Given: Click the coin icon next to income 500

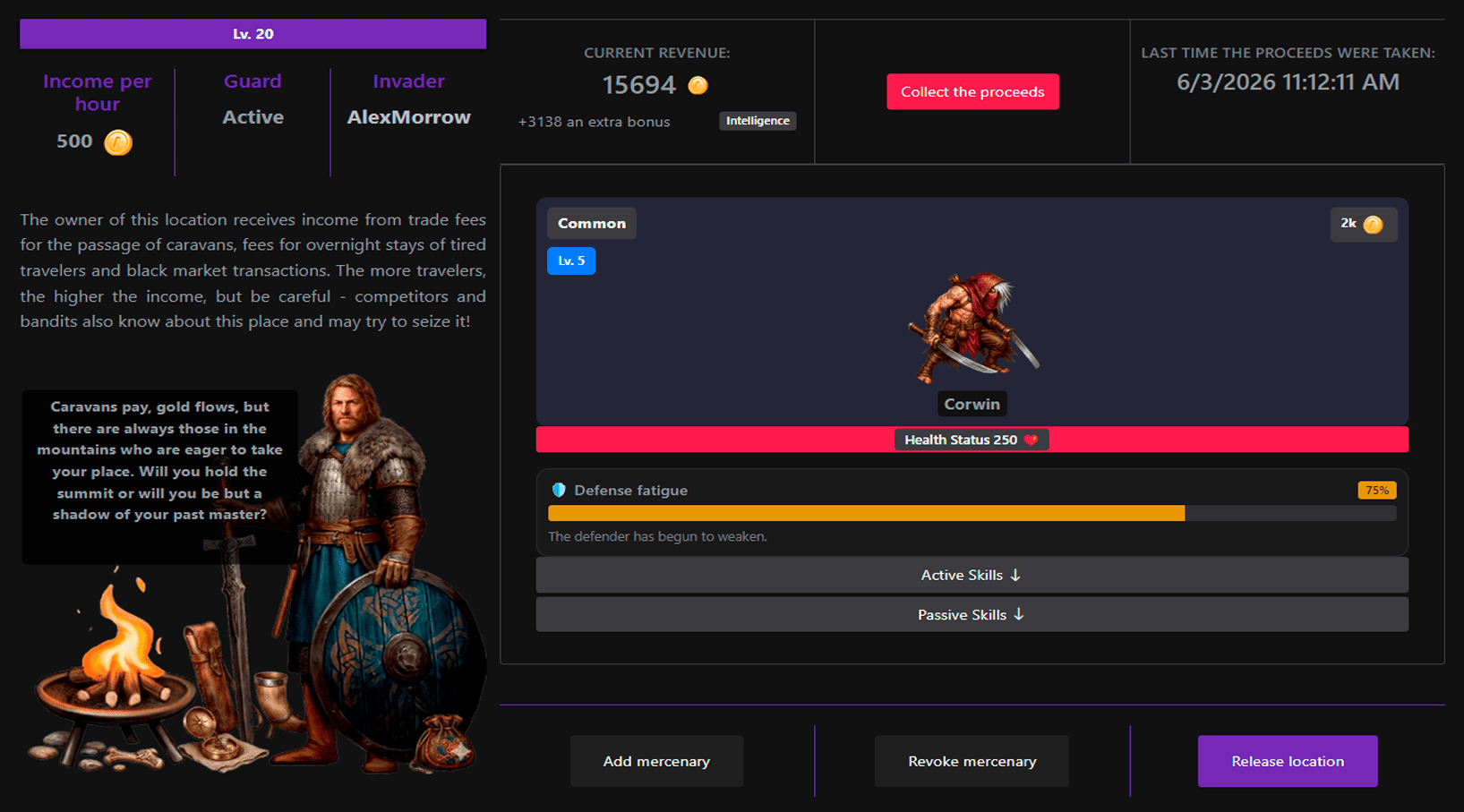Looking at the screenshot, I should 118,142.
